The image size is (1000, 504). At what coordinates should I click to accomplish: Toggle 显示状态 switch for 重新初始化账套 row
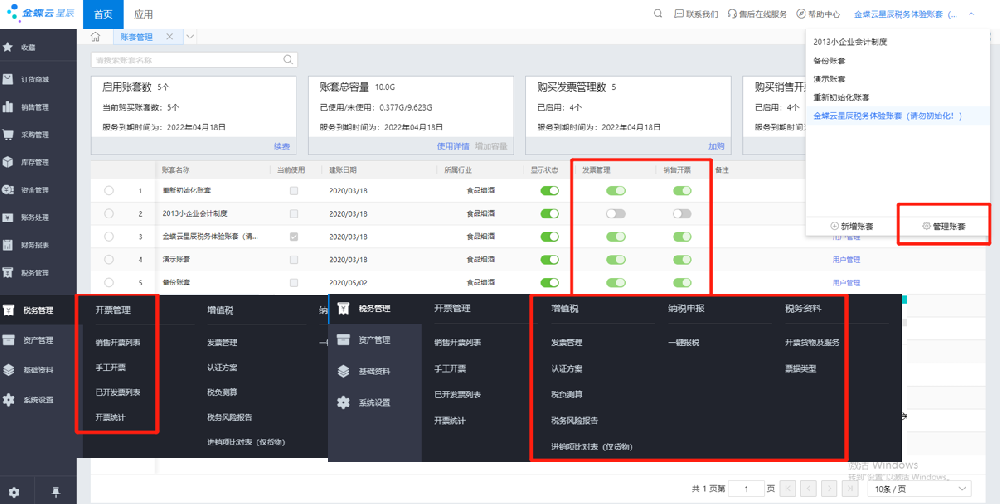pos(550,190)
